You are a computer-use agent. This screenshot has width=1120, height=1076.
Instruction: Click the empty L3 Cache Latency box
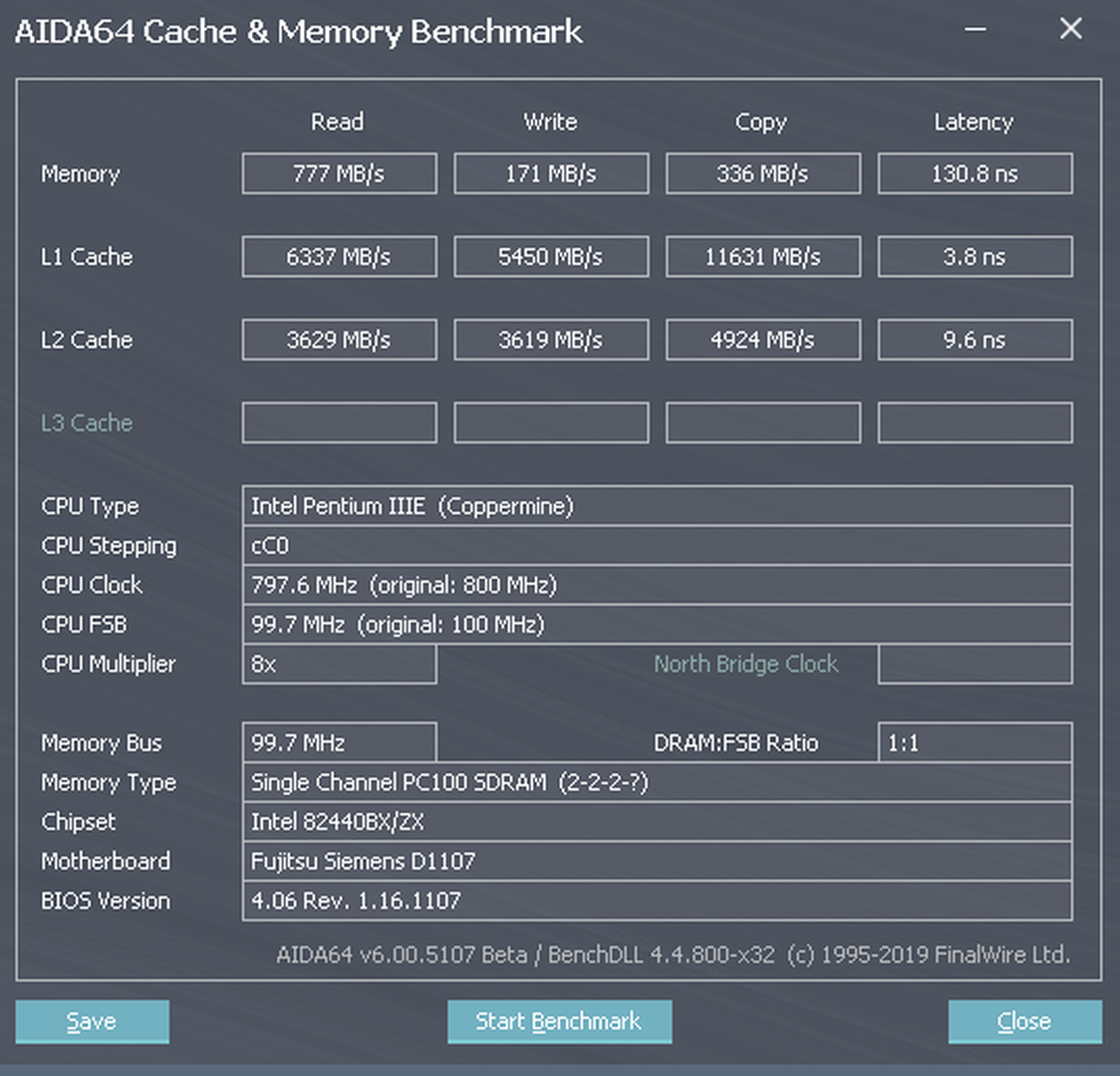[975, 422]
